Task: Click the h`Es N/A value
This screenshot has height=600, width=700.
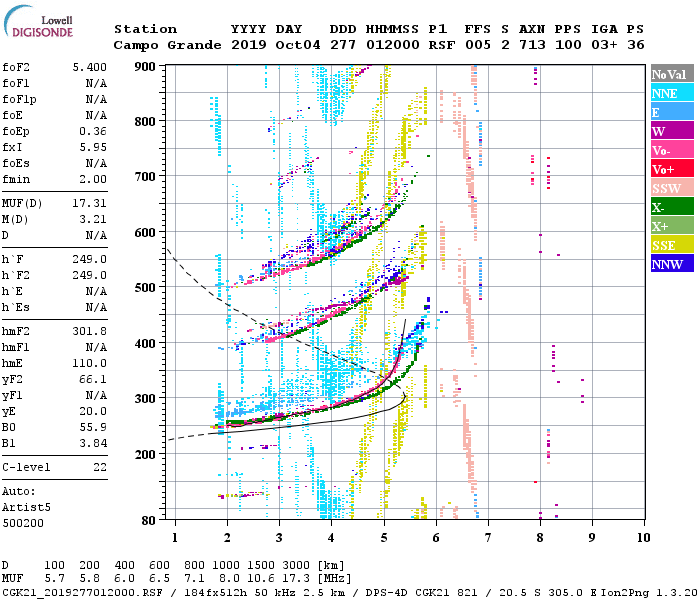Action: click(x=96, y=307)
